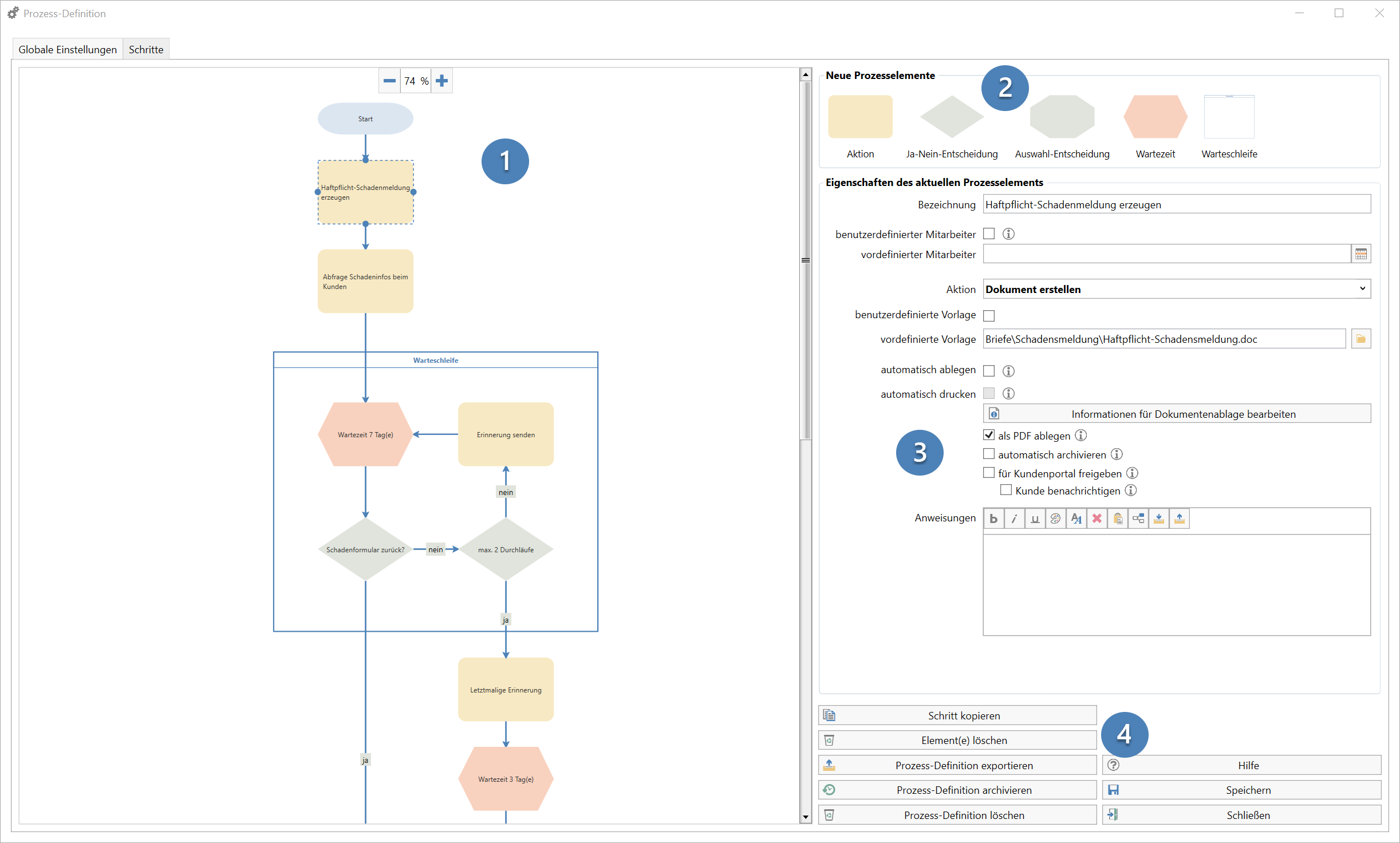
Task: Open employee picker next to vordefinierter Mitarbeiter
Action: click(x=1361, y=254)
